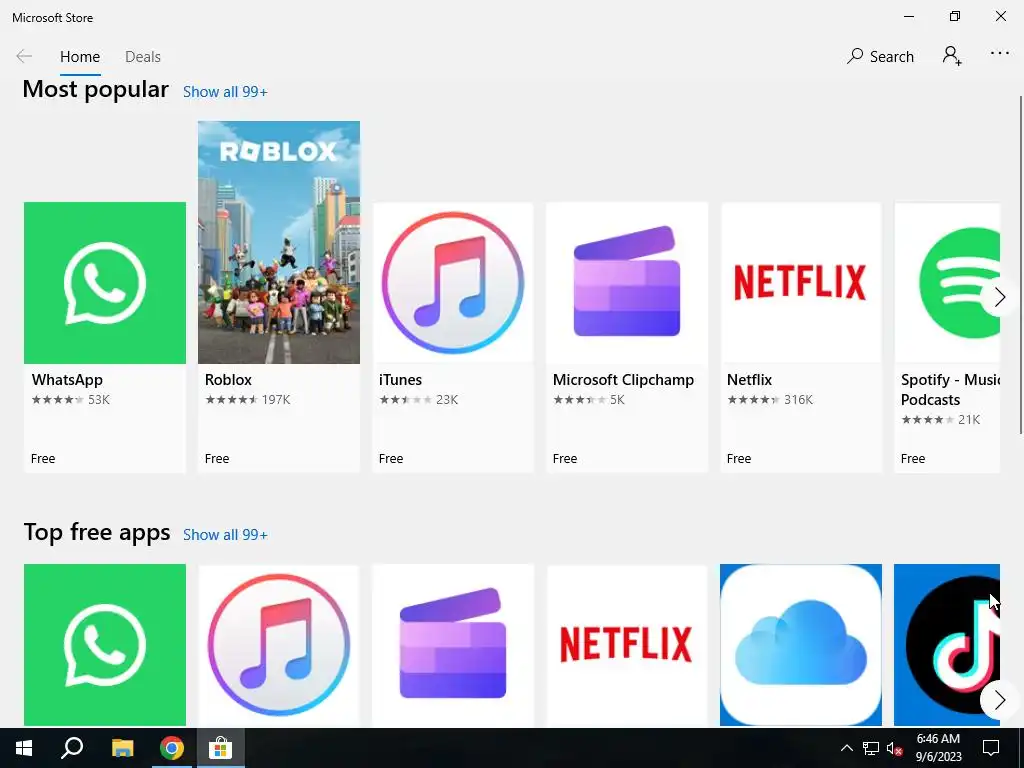1024x768 pixels.
Task: Advance Top free apps row with right chevron
Action: pos(999,701)
